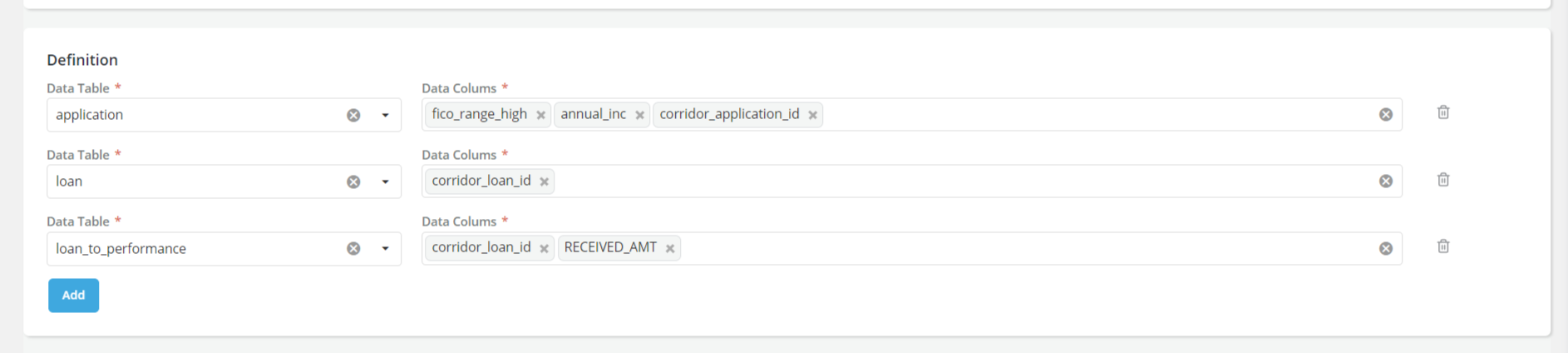Click the Add button
Screen dimensions: 1568x353
click(73, 296)
